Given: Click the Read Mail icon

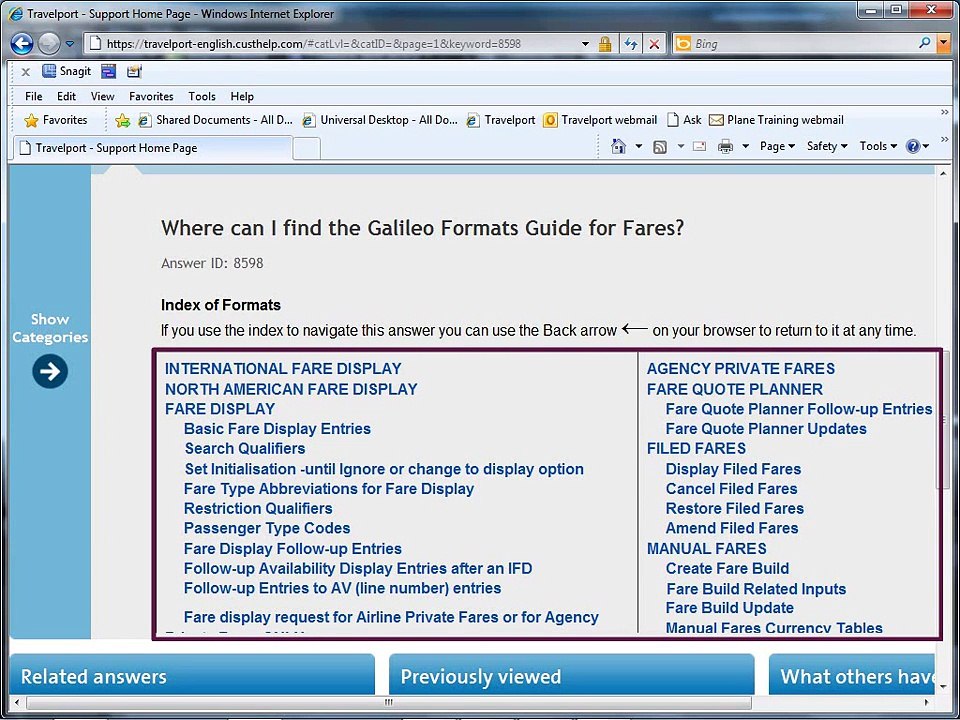Looking at the screenshot, I should (699, 146).
